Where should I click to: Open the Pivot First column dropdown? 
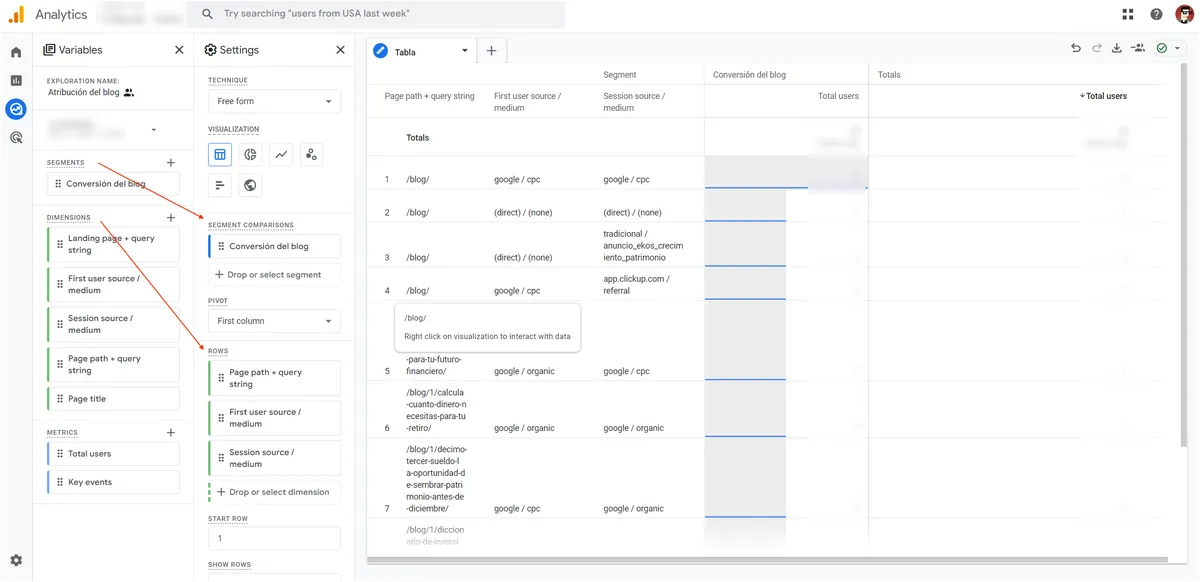click(x=274, y=321)
